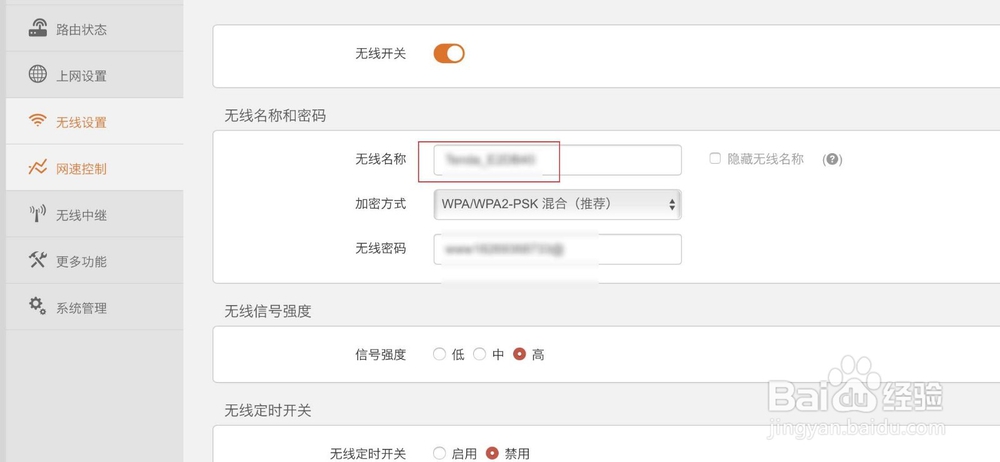Click the 无线名称 input field
This screenshot has width=1000, height=462.
tap(557, 160)
